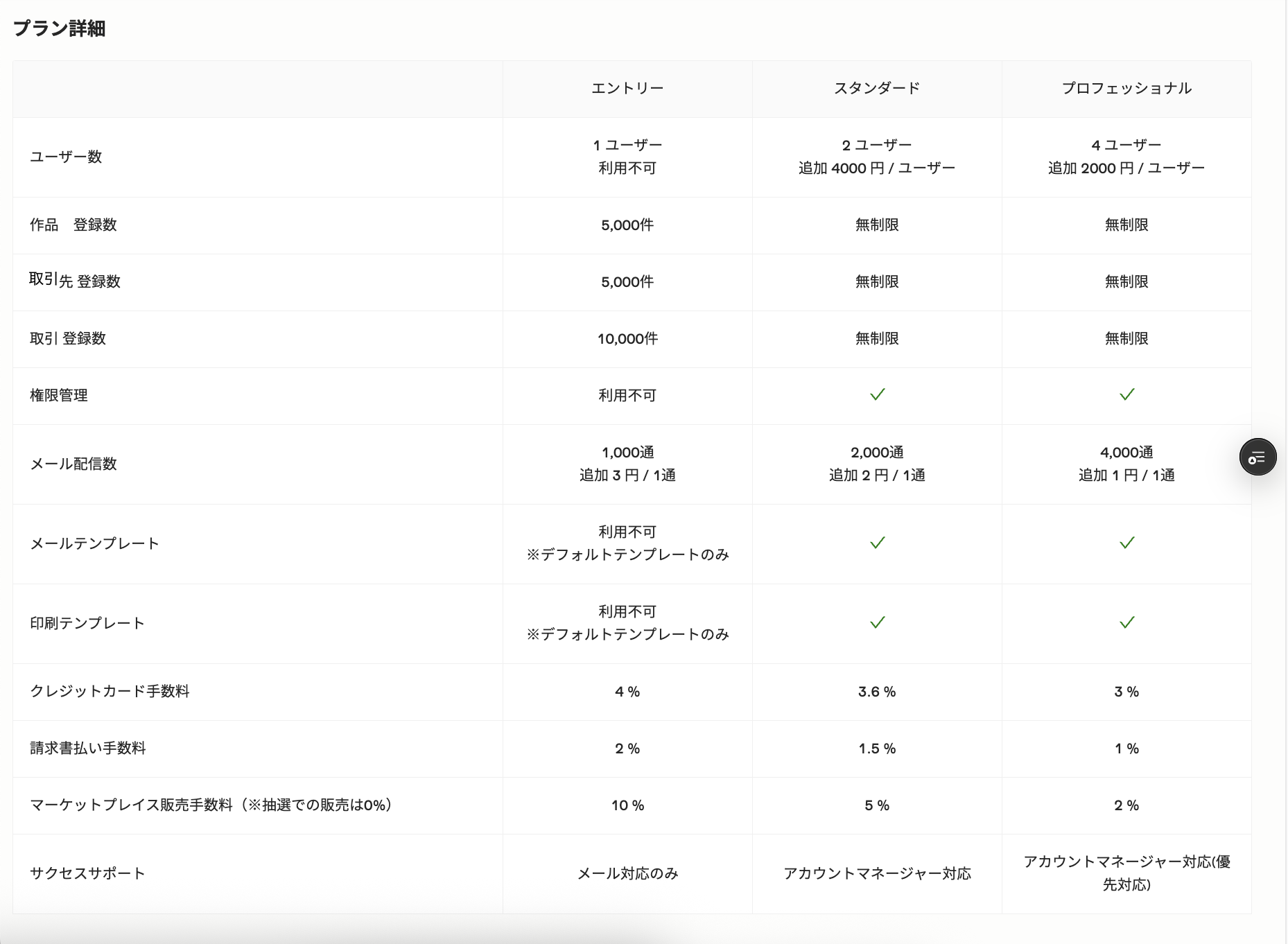Image resolution: width=1288 pixels, height=944 pixels.
Task: Expand the プロフェッショナル column header
Action: click(x=1126, y=88)
